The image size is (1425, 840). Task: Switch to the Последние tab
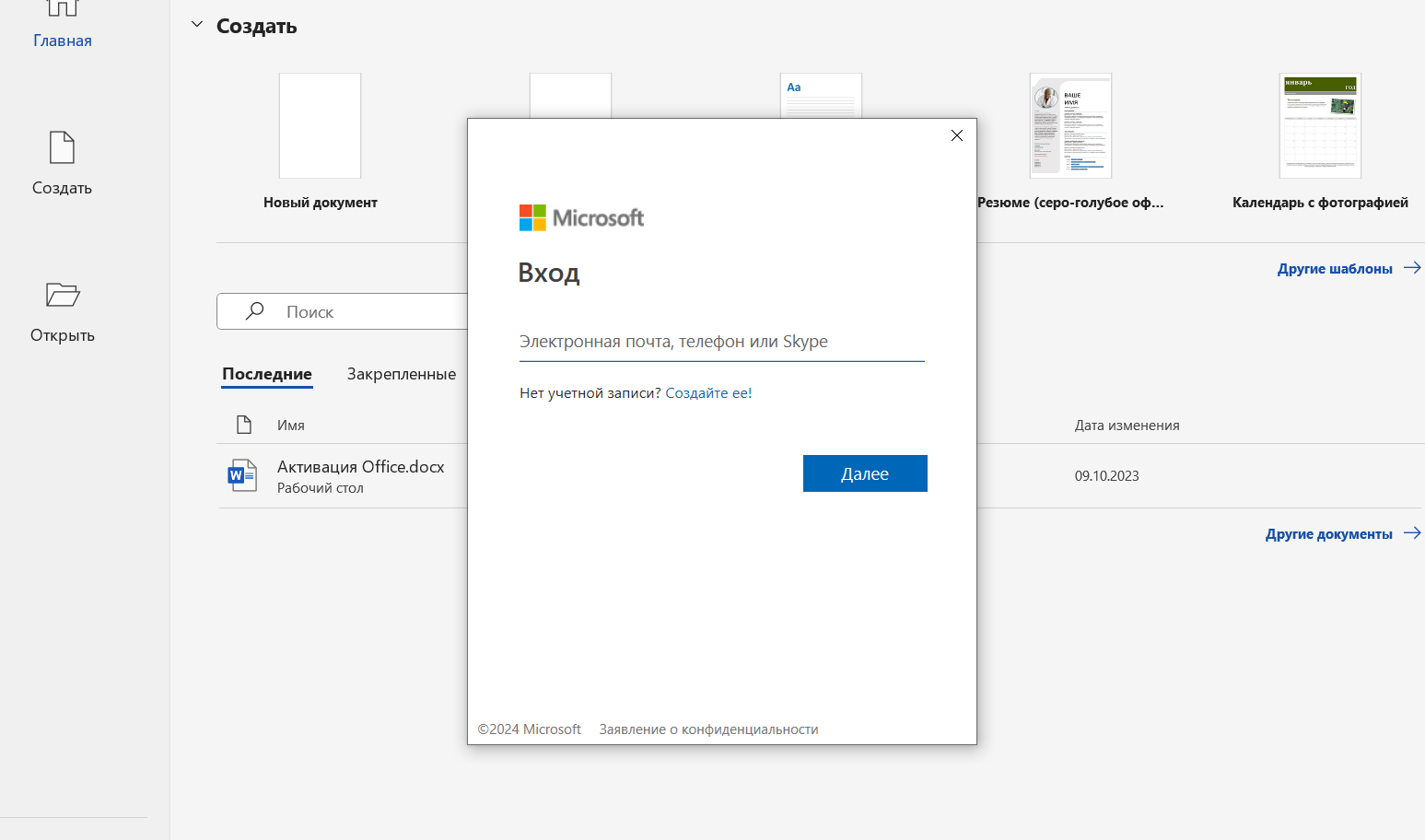point(267,374)
